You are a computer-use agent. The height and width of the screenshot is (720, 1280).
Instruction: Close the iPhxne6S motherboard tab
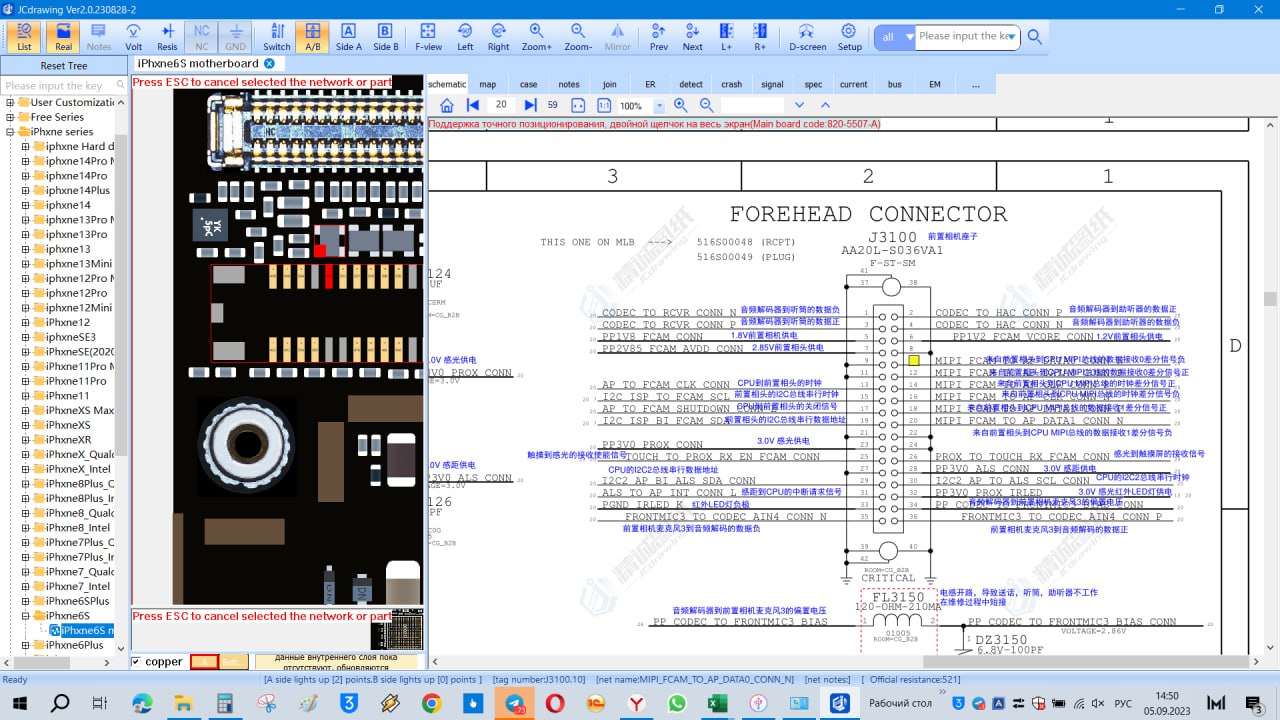click(269, 63)
